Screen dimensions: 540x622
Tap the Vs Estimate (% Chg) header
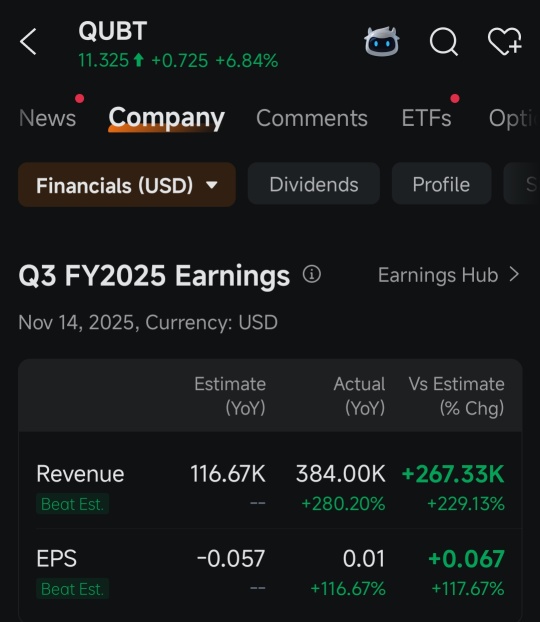coord(457,395)
